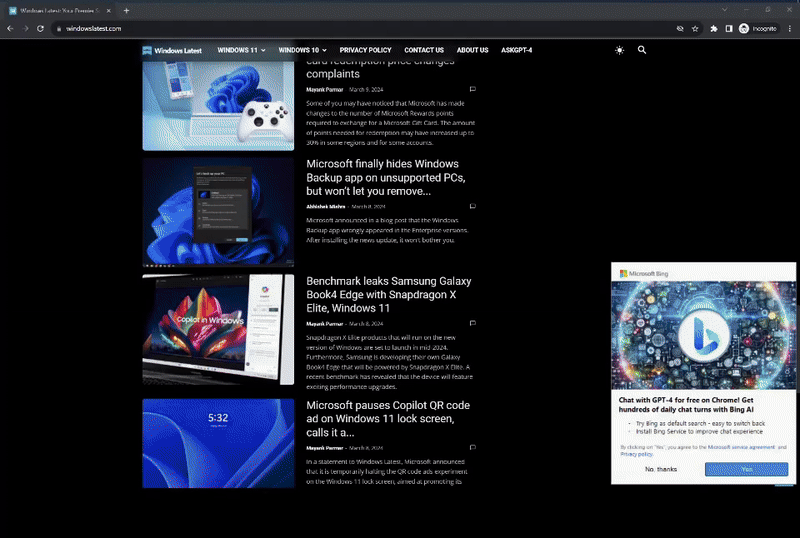This screenshot has height=538, width=800.
Task: Click the Windows Latest site logo
Action: [172, 50]
